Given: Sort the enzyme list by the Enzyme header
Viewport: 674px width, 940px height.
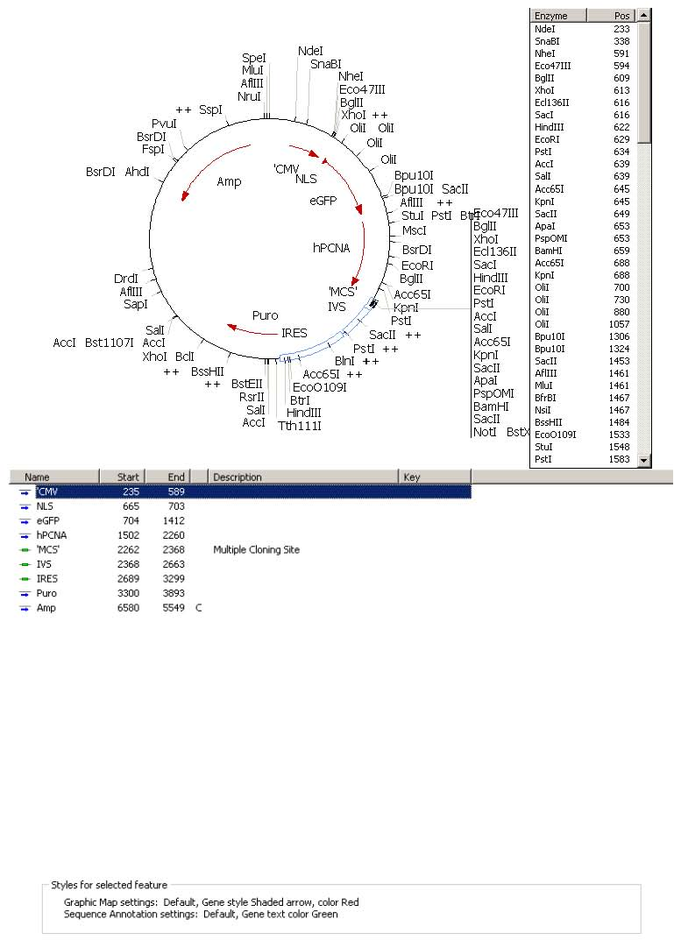Looking at the screenshot, I should [x=570, y=16].
